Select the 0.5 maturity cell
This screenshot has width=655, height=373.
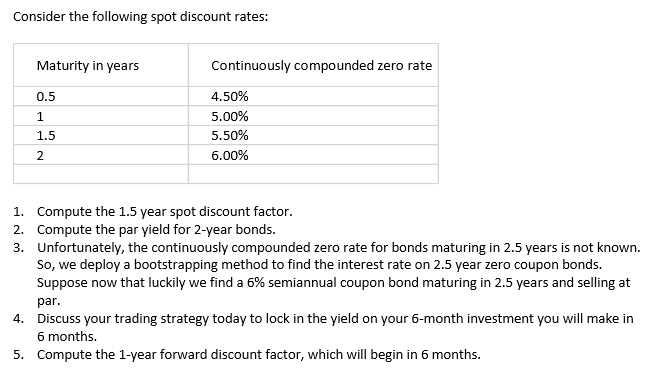tap(101, 96)
